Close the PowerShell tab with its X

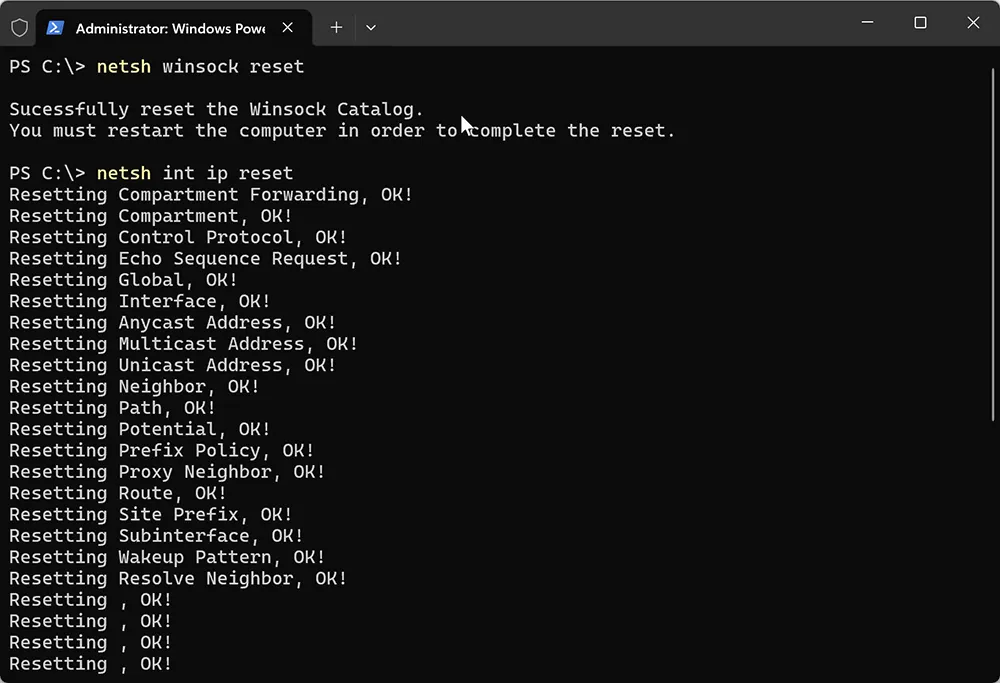pyautogui.click(x=287, y=27)
